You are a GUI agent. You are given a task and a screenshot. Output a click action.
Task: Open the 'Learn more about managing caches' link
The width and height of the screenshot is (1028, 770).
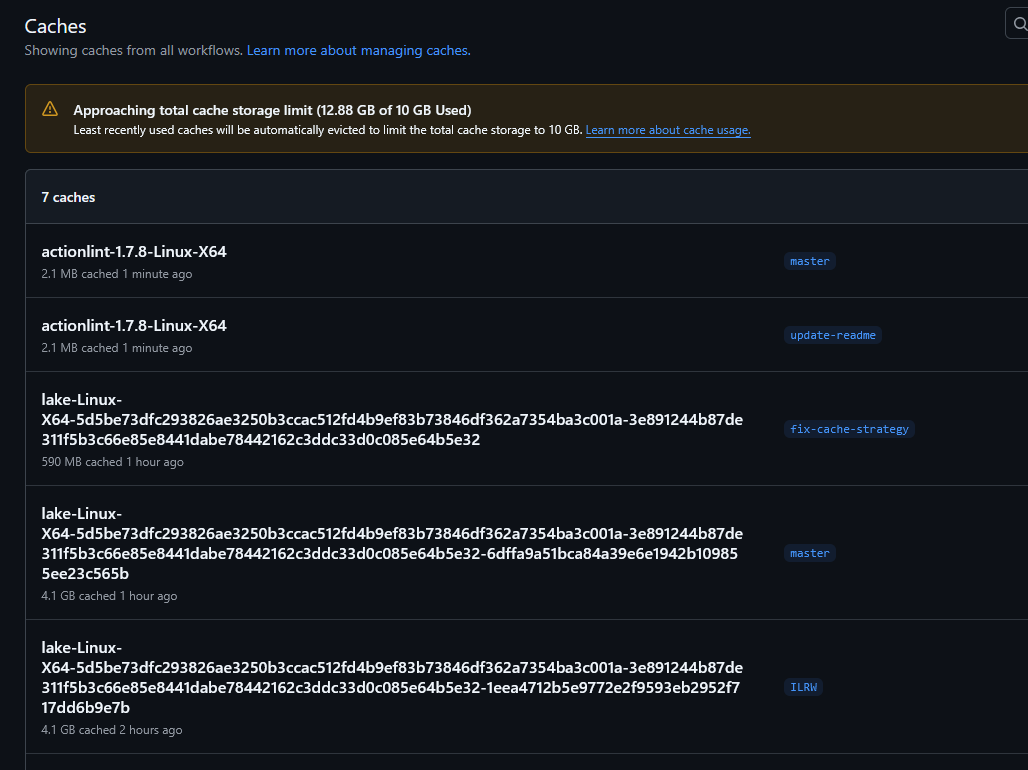pyautogui.click(x=358, y=50)
